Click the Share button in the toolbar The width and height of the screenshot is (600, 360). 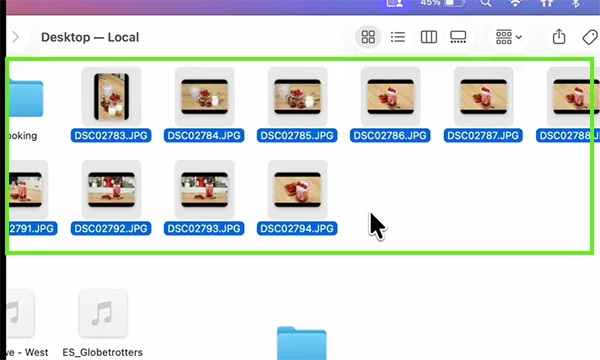pos(559,37)
